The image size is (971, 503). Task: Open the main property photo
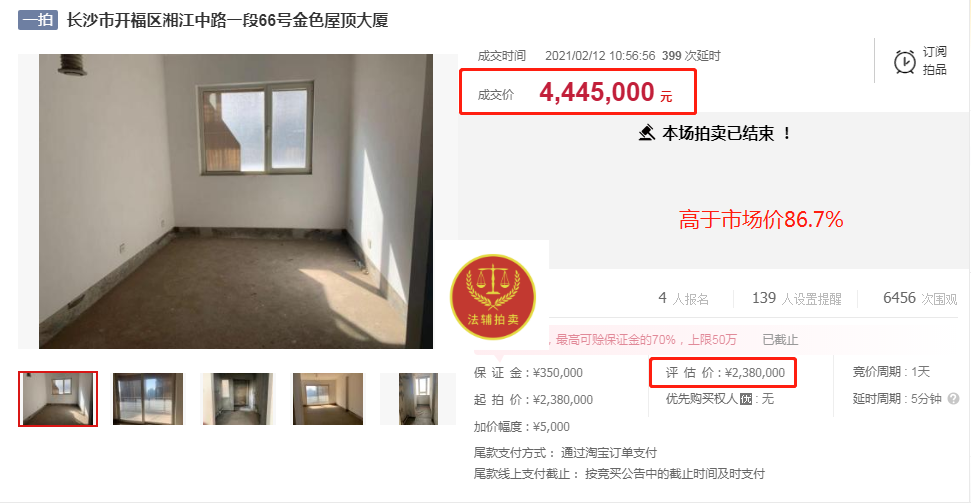pyautogui.click(x=236, y=201)
